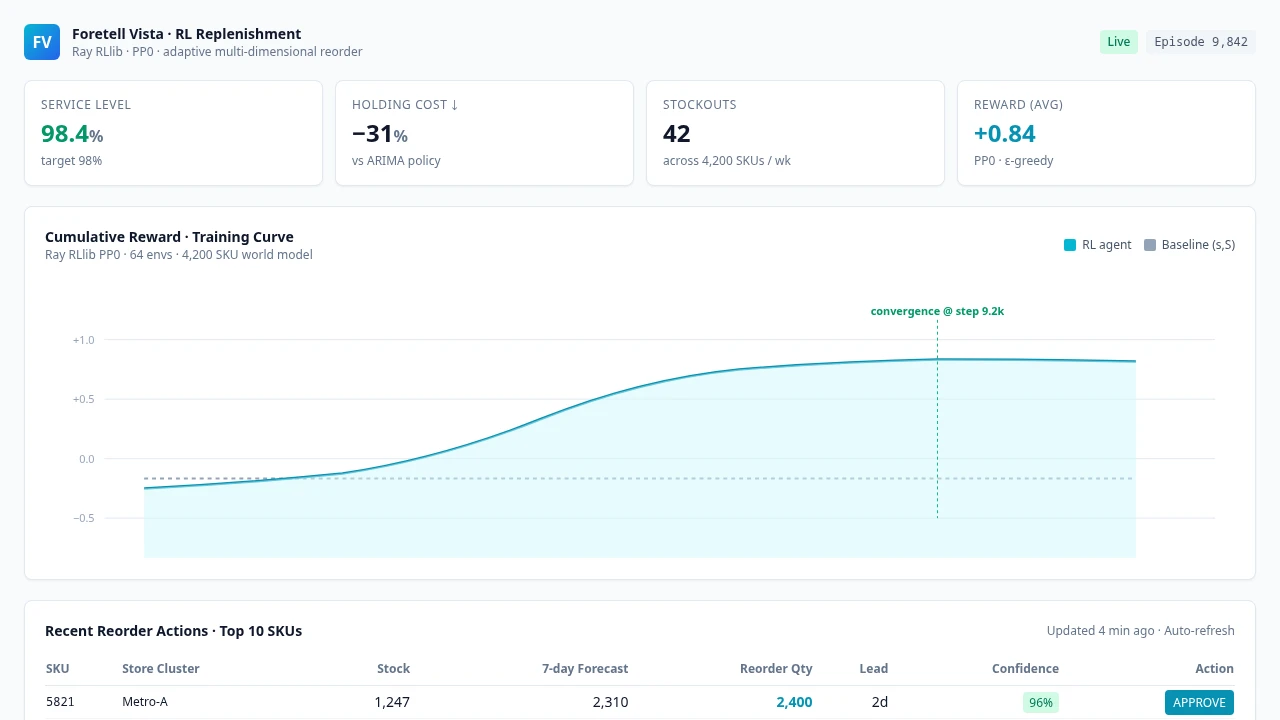Image resolution: width=1280 pixels, height=720 pixels.
Task: Click the 98.4% service level value
Action: point(72,134)
